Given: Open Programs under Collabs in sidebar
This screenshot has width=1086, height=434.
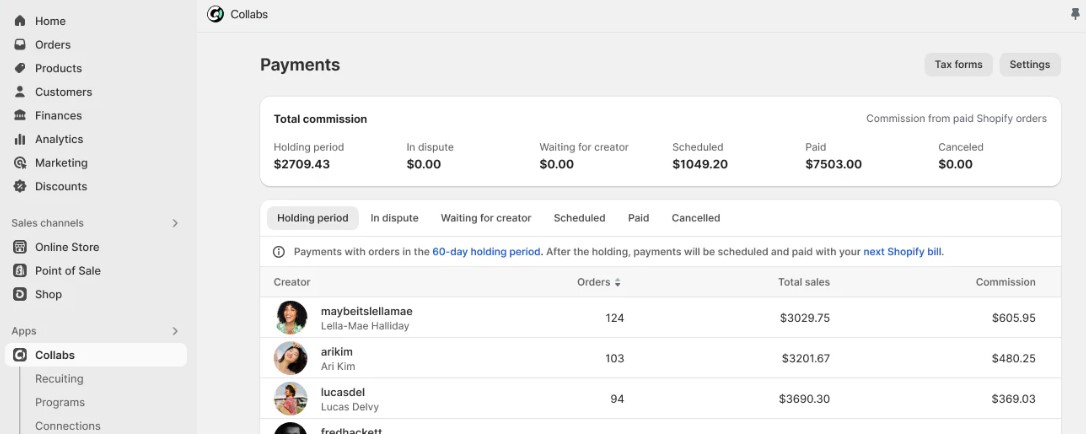Looking at the screenshot, I should click(x=60, y=402).
